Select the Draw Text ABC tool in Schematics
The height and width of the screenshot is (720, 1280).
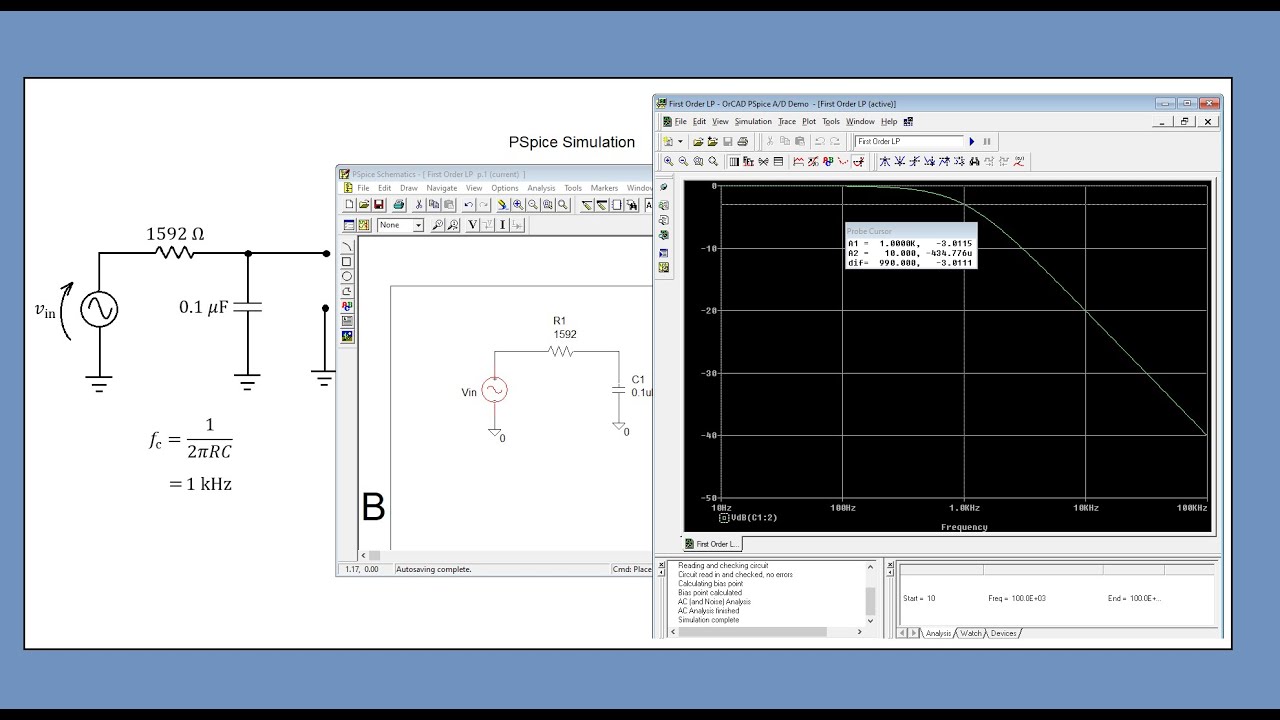347,306
